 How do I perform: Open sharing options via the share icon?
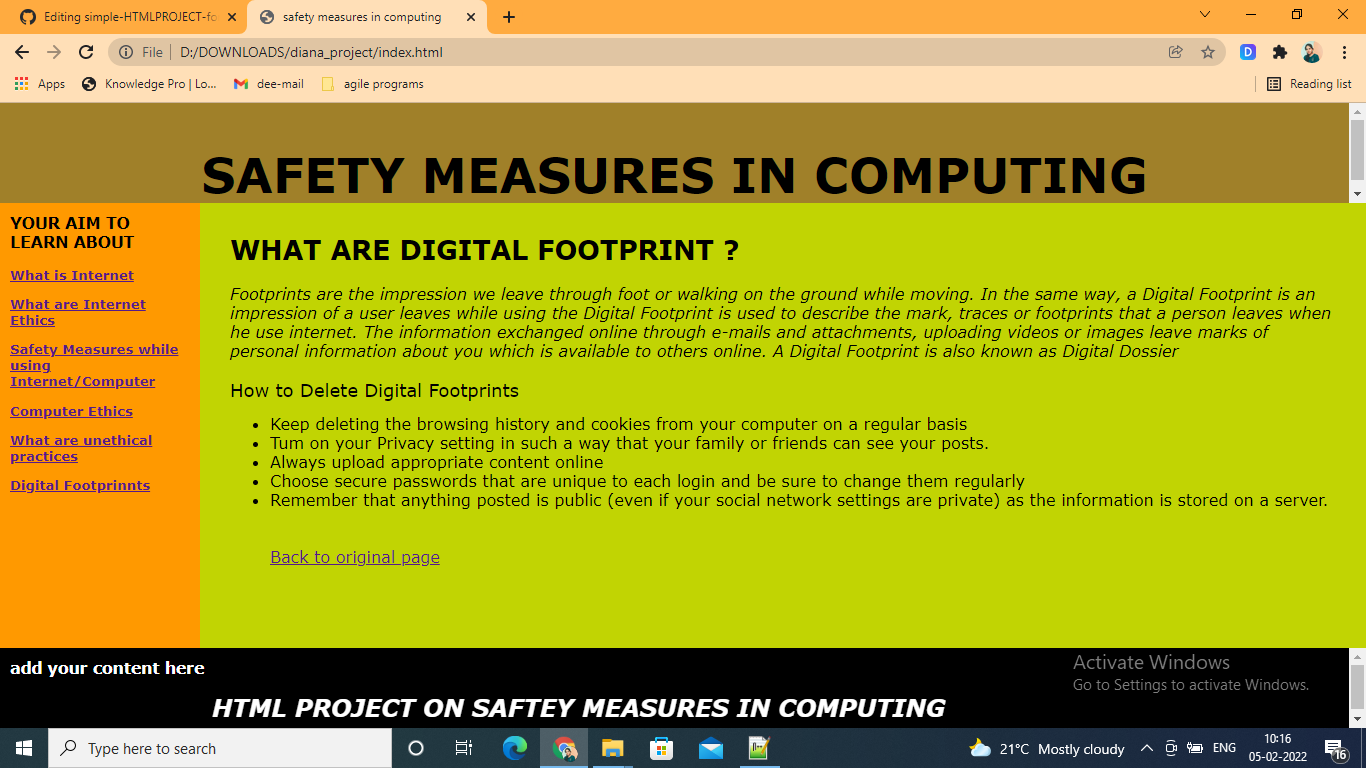(1175, 52)
